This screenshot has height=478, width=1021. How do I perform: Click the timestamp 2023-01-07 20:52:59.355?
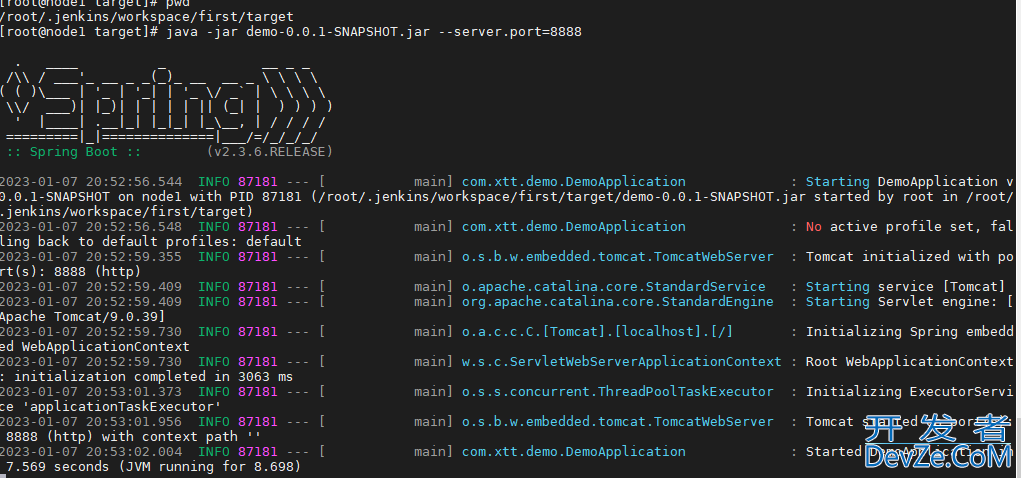pos(91,257)
